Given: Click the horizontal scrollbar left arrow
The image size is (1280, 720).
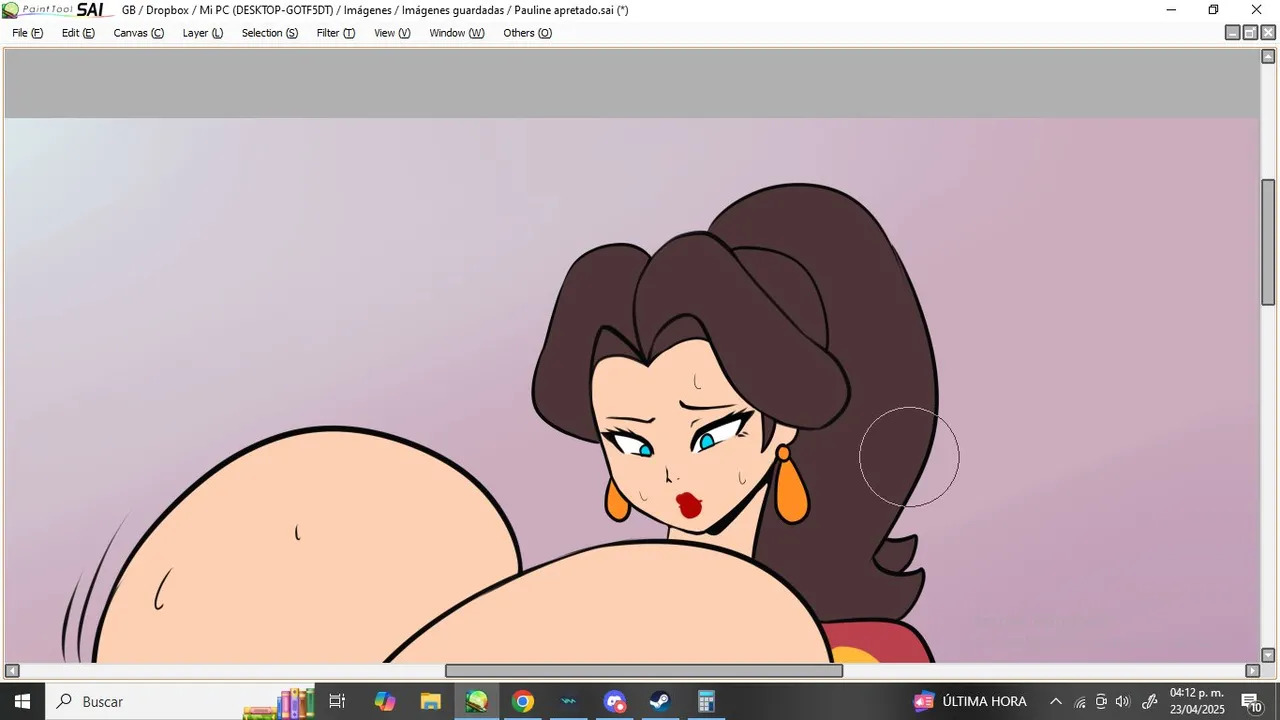Looking at the screenshot, I should 12,671.
